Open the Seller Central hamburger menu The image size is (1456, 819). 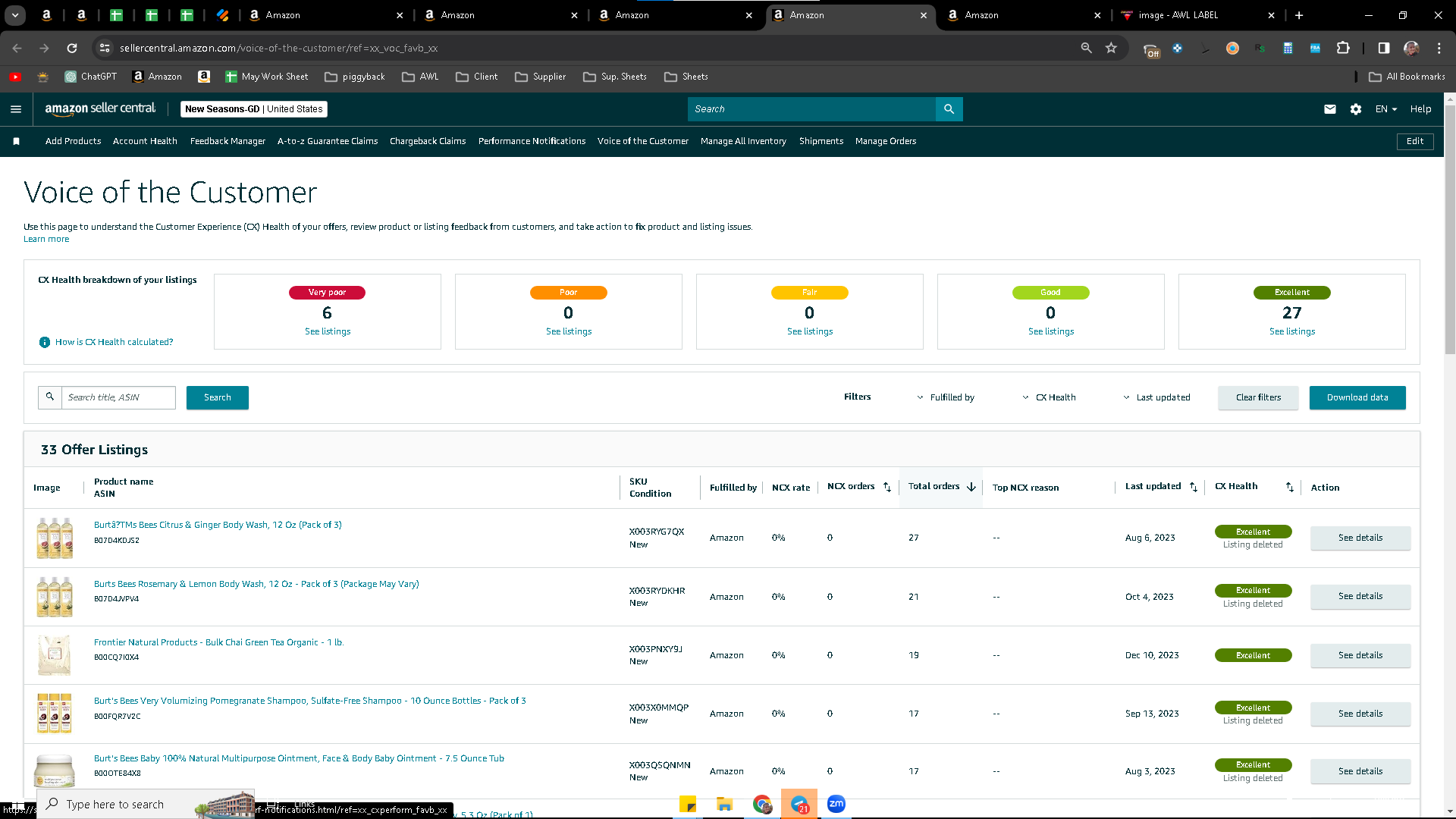click(16, 109)
